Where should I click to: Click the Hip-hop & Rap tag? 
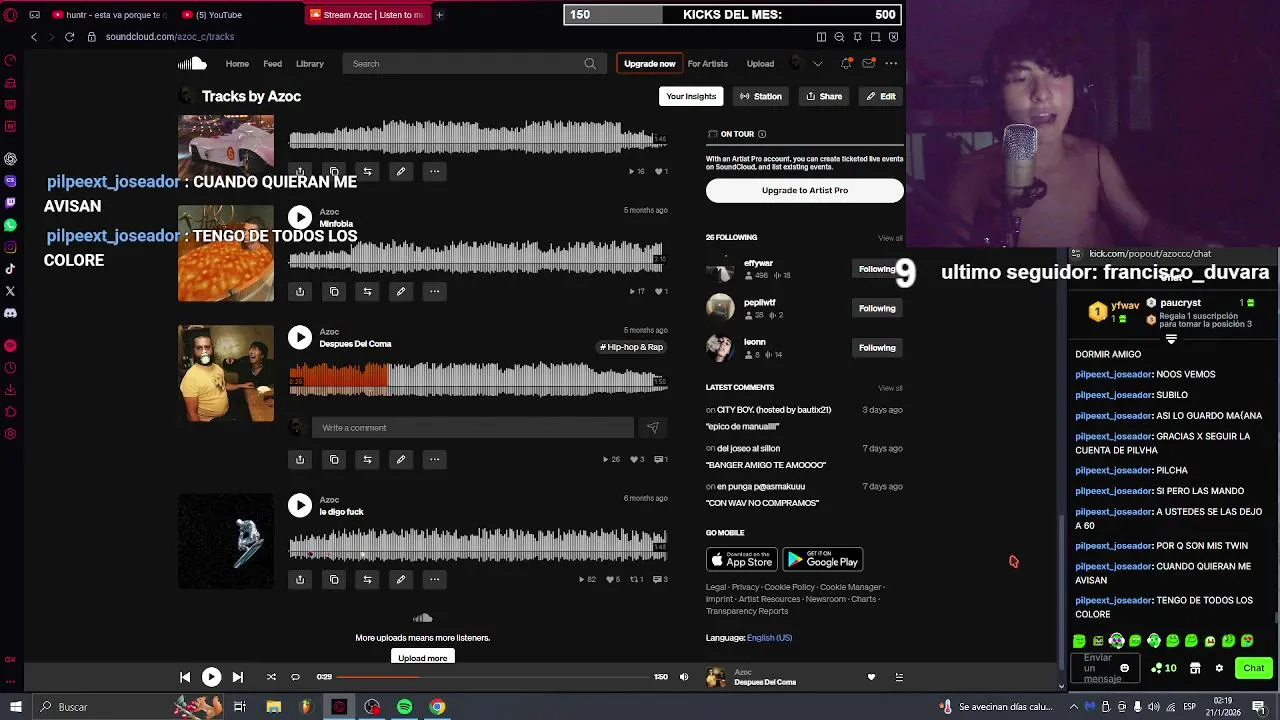(631, 347)
